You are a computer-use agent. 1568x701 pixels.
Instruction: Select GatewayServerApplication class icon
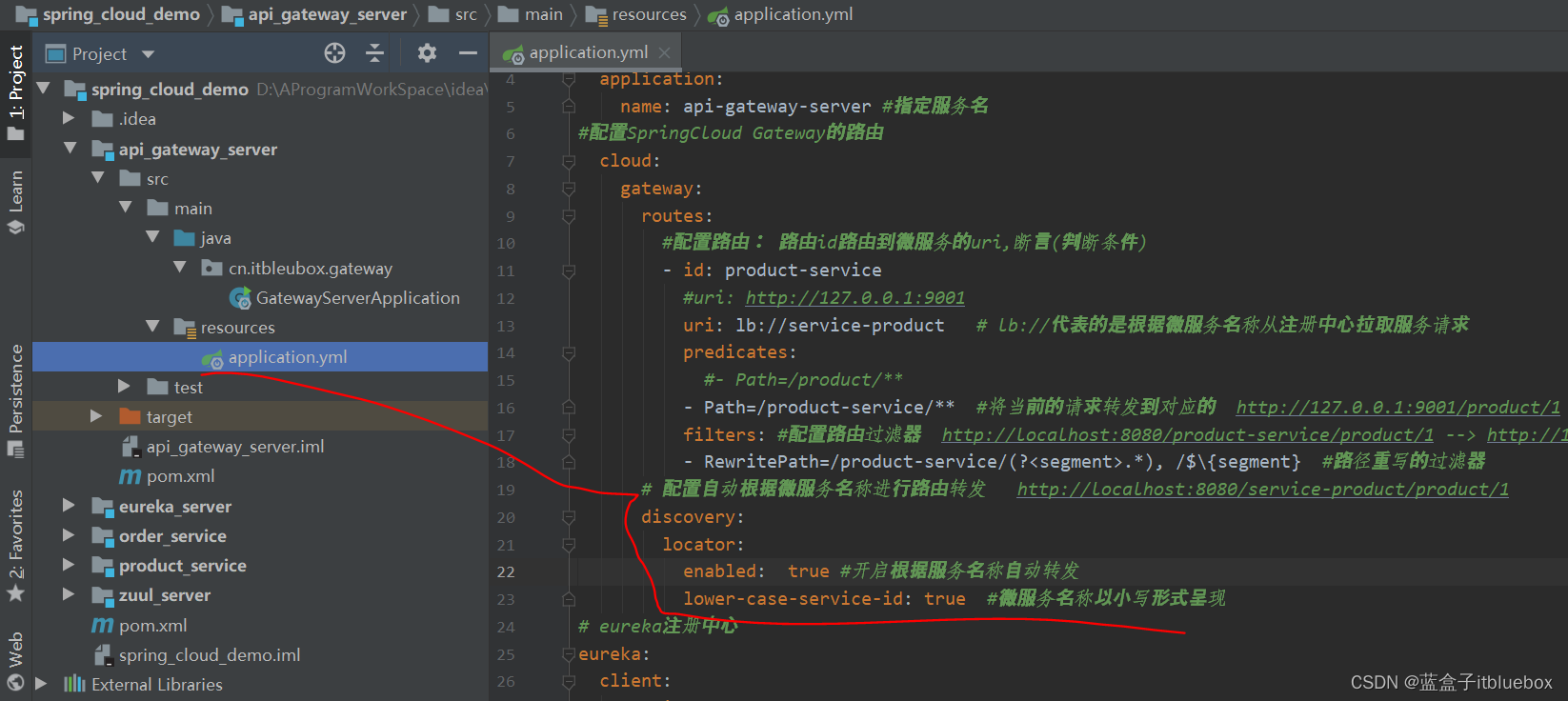pos(240,298)
